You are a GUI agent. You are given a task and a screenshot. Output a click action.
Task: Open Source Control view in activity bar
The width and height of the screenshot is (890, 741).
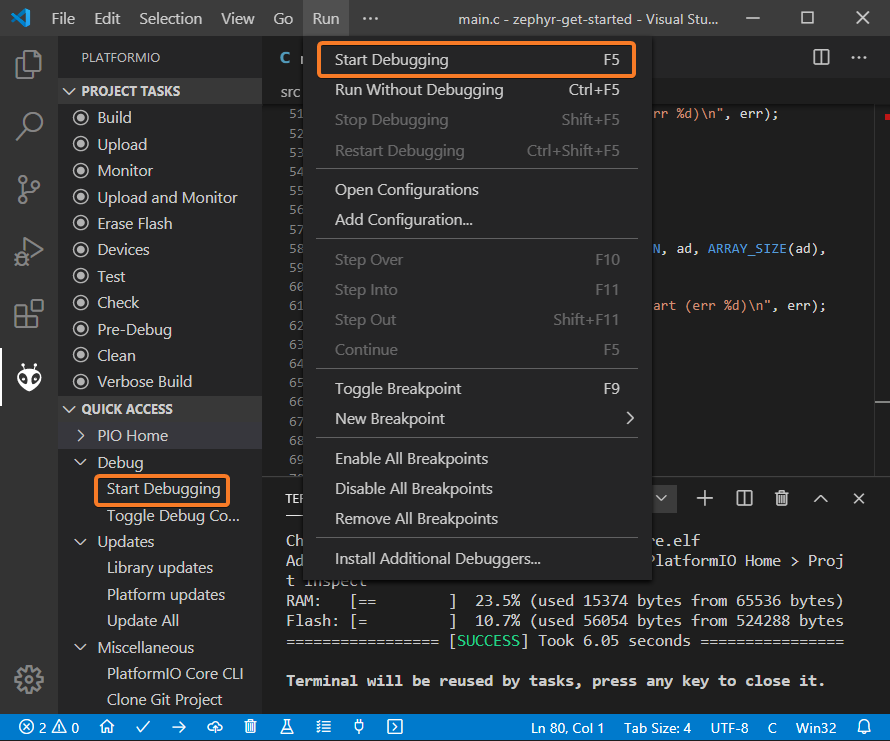(x=28, y=189)
